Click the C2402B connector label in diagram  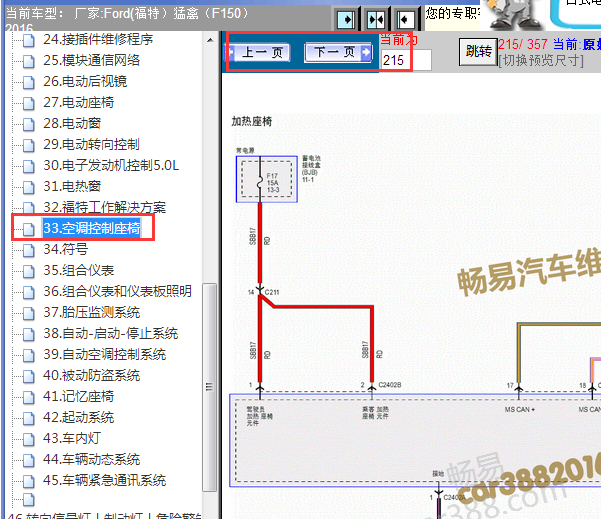[x=389, y=385]
